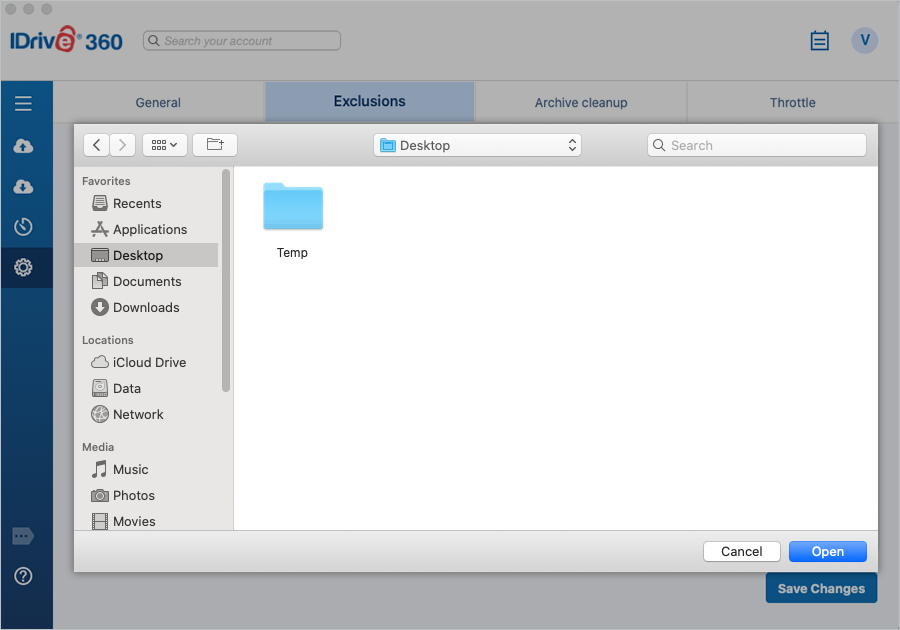Select Documents in the sidebar
The image size is (900, 630).
[146, 281]
